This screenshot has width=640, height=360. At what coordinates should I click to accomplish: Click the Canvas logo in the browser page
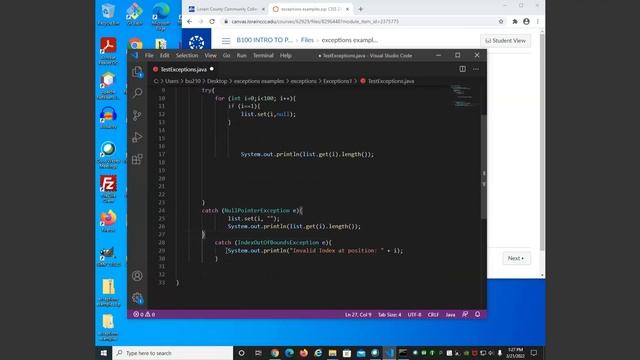pyautogui.click(x=196, y=42)
